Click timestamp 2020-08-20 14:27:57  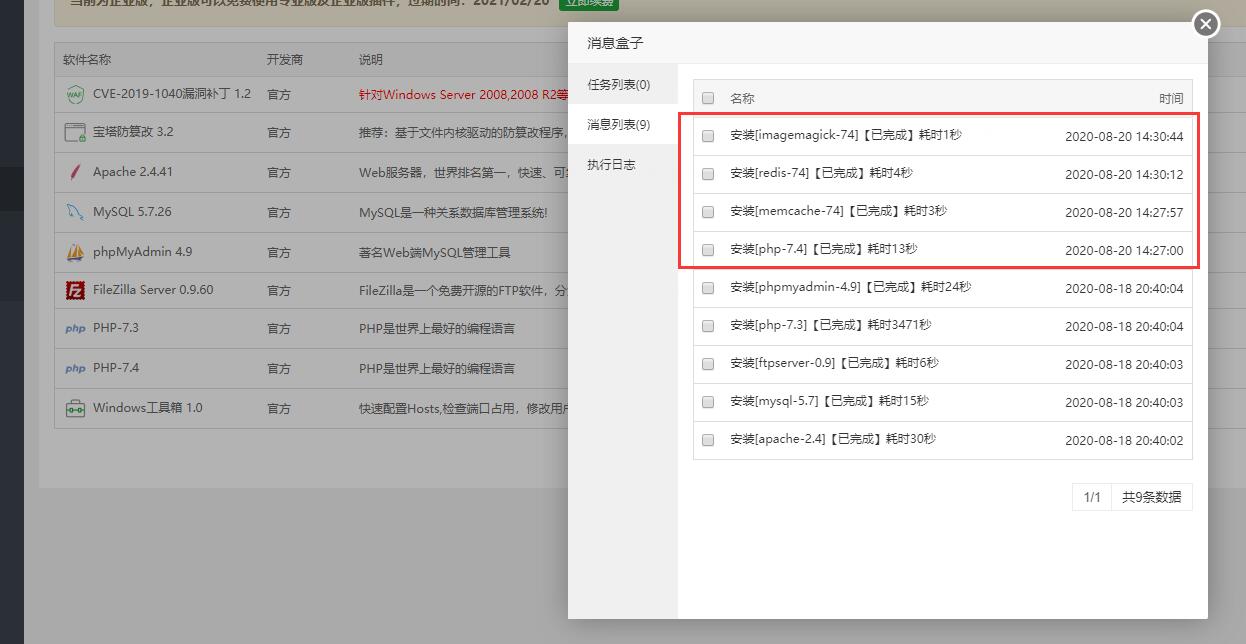click(x=1124, y=212)
